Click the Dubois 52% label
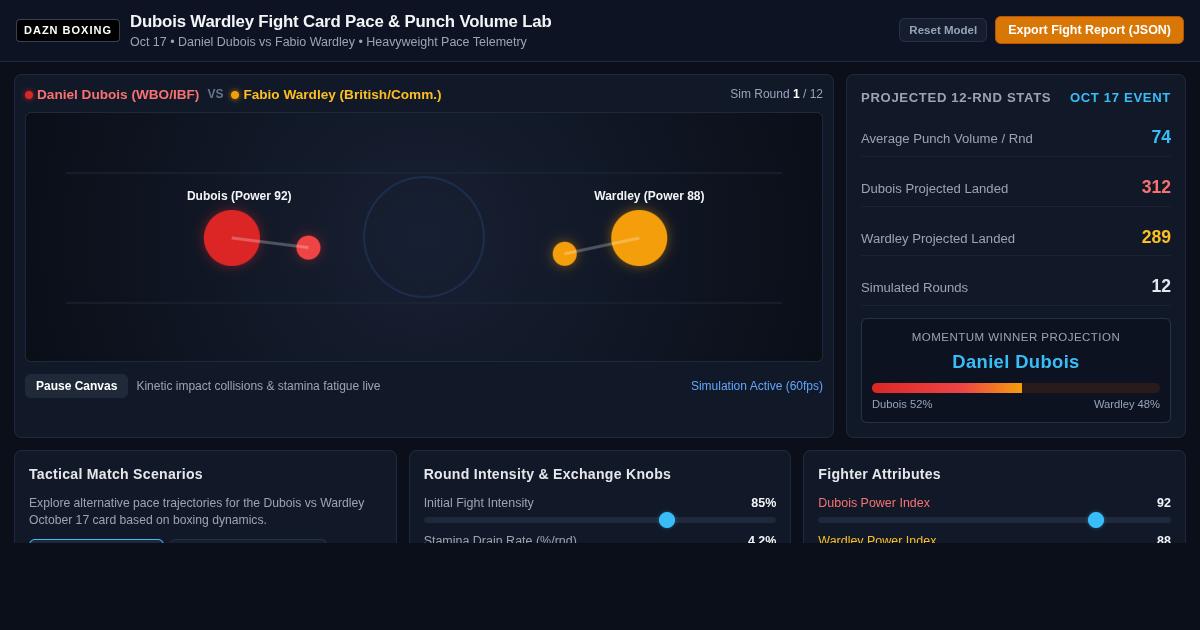 click(902, 404)
